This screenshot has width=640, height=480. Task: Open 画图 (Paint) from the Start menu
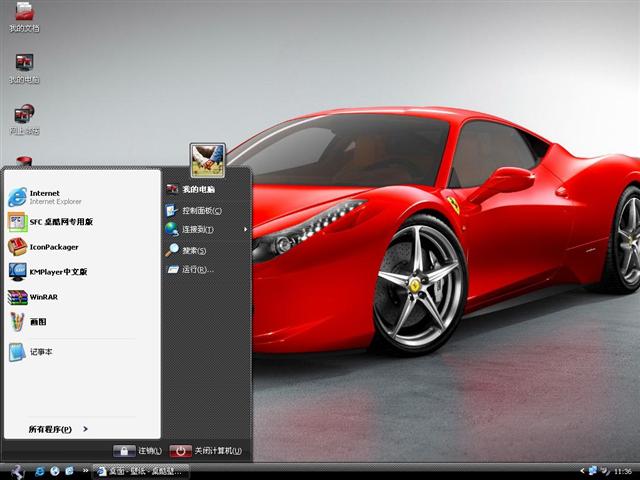[x=82, y=322]
